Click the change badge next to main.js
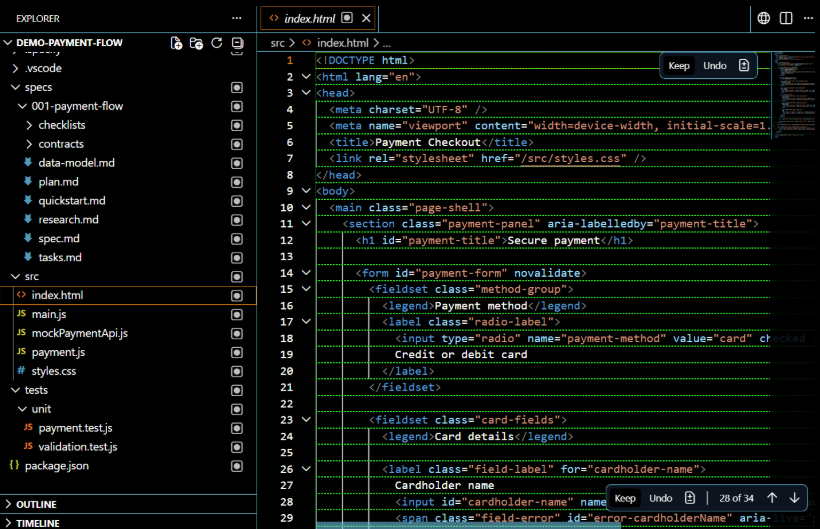The height and width of the screenshot is (529, 820). pos(237,314)
